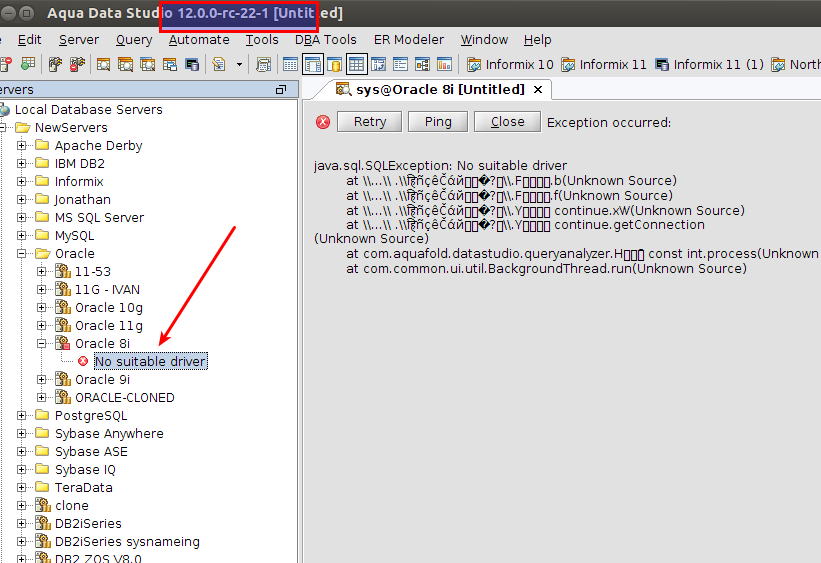Select the NewServers folder
Viewport: 821px width, 563px height.
71,127
